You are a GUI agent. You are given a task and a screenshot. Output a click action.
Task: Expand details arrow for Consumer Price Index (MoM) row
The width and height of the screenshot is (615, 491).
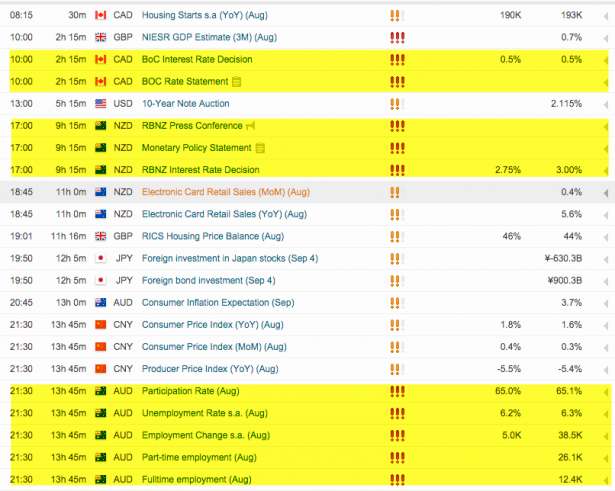[x=606, y=347]
